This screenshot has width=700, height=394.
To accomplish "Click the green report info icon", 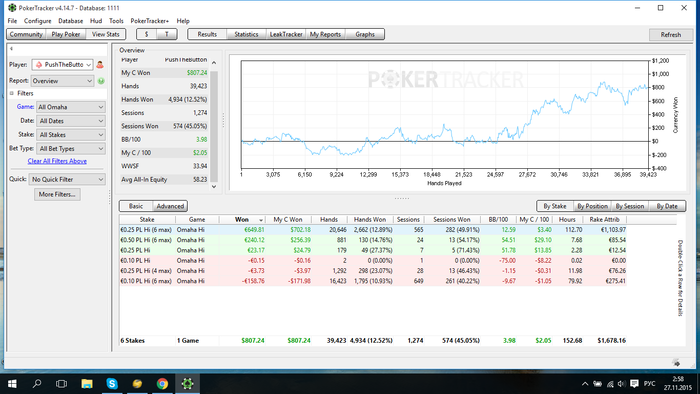I will (x=101, y=81).
